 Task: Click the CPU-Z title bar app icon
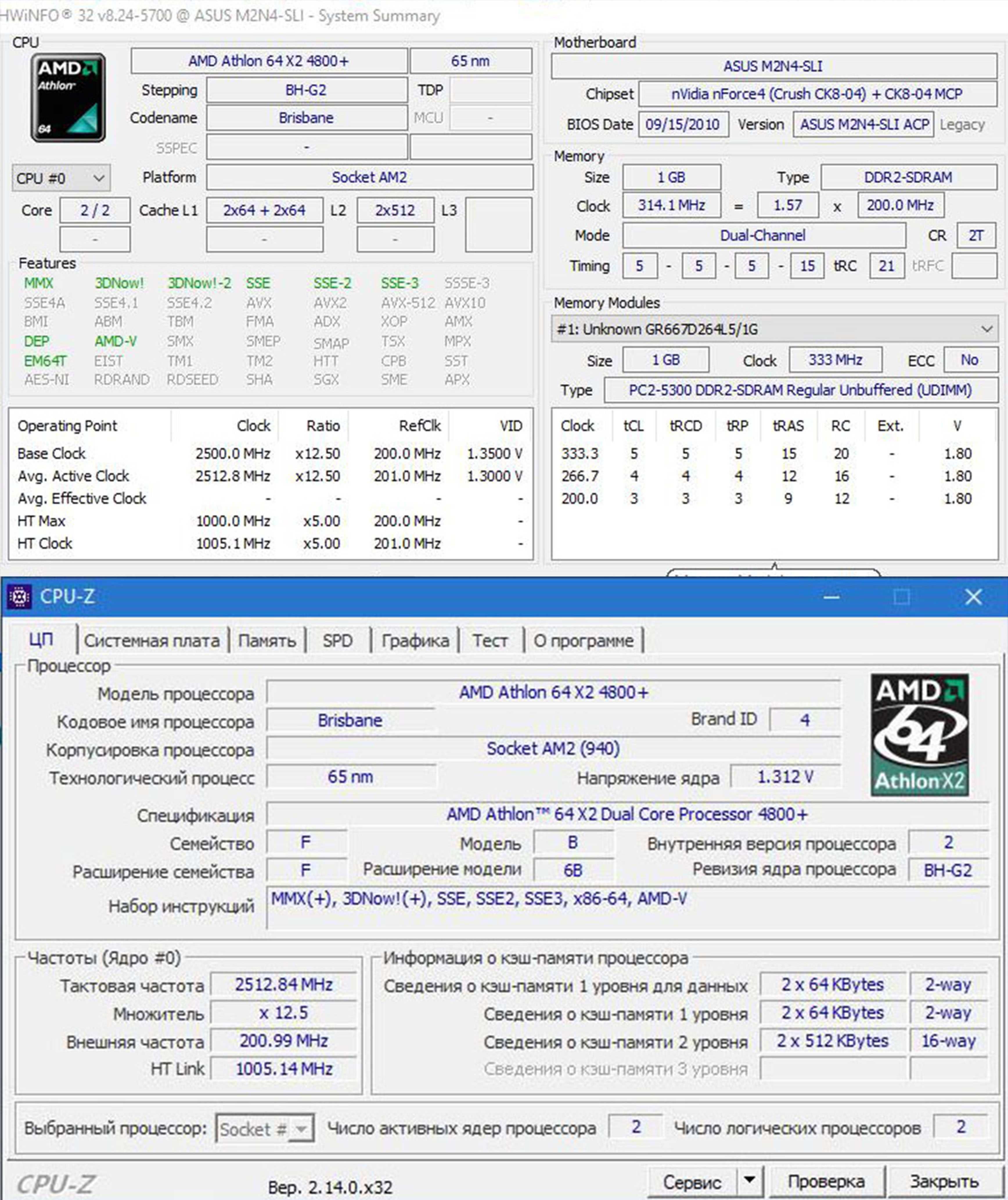click(19, 597)
